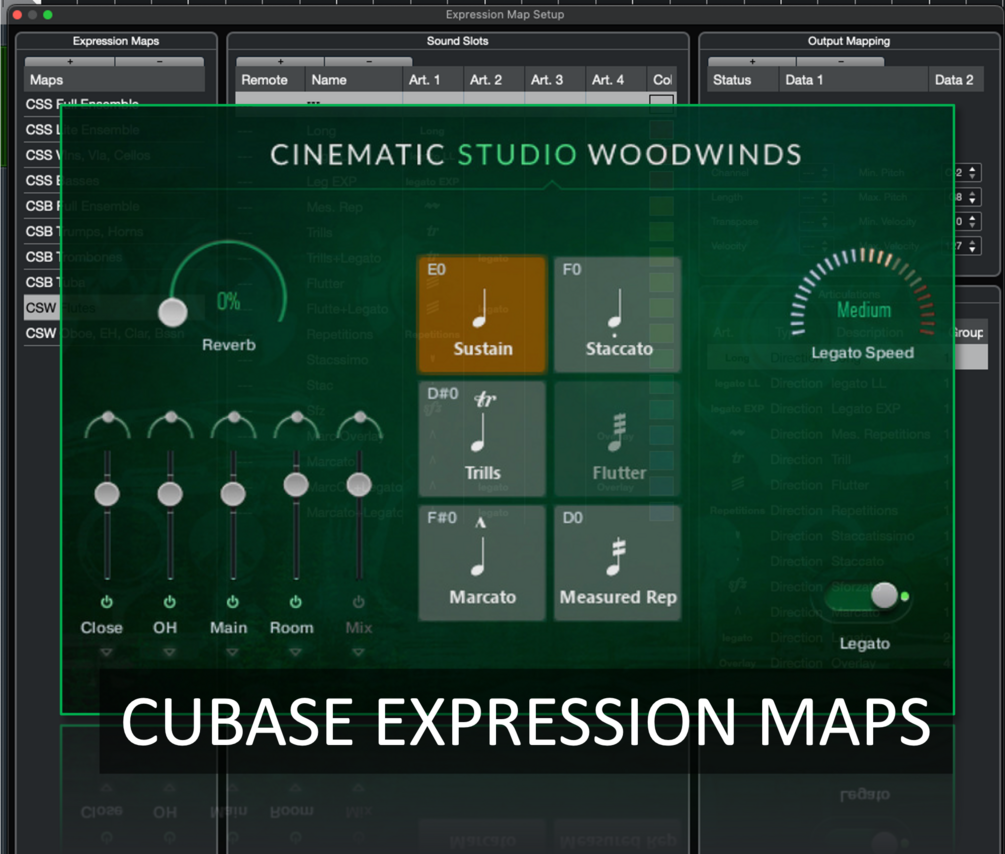Toggle the OH mic power button
Image resolution: width=1005 pixels, height=854 pixels.
[x=169, y=601]
